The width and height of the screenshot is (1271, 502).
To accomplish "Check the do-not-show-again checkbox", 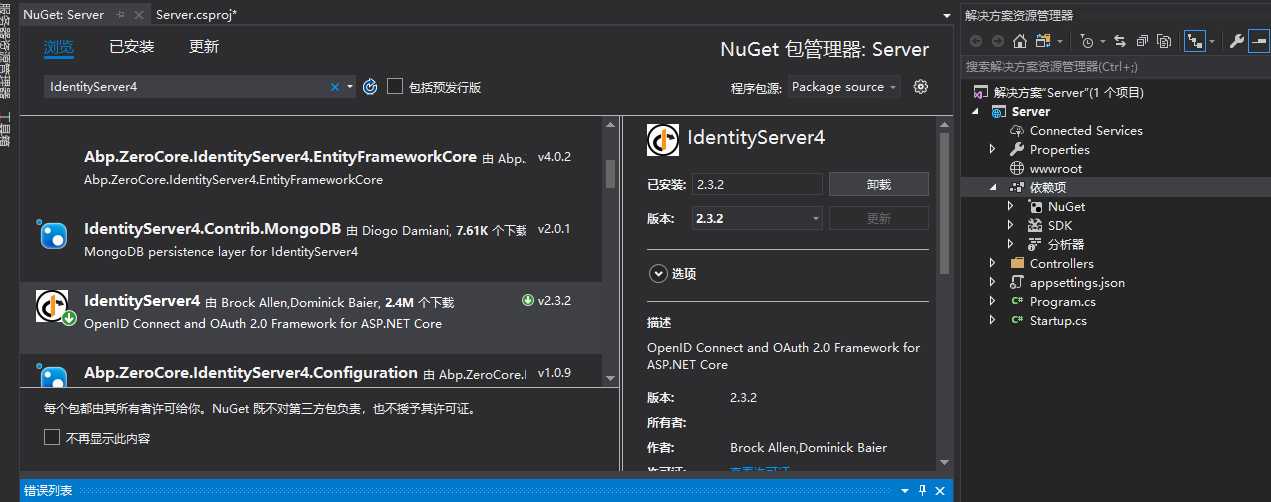I will click(52, 437).
